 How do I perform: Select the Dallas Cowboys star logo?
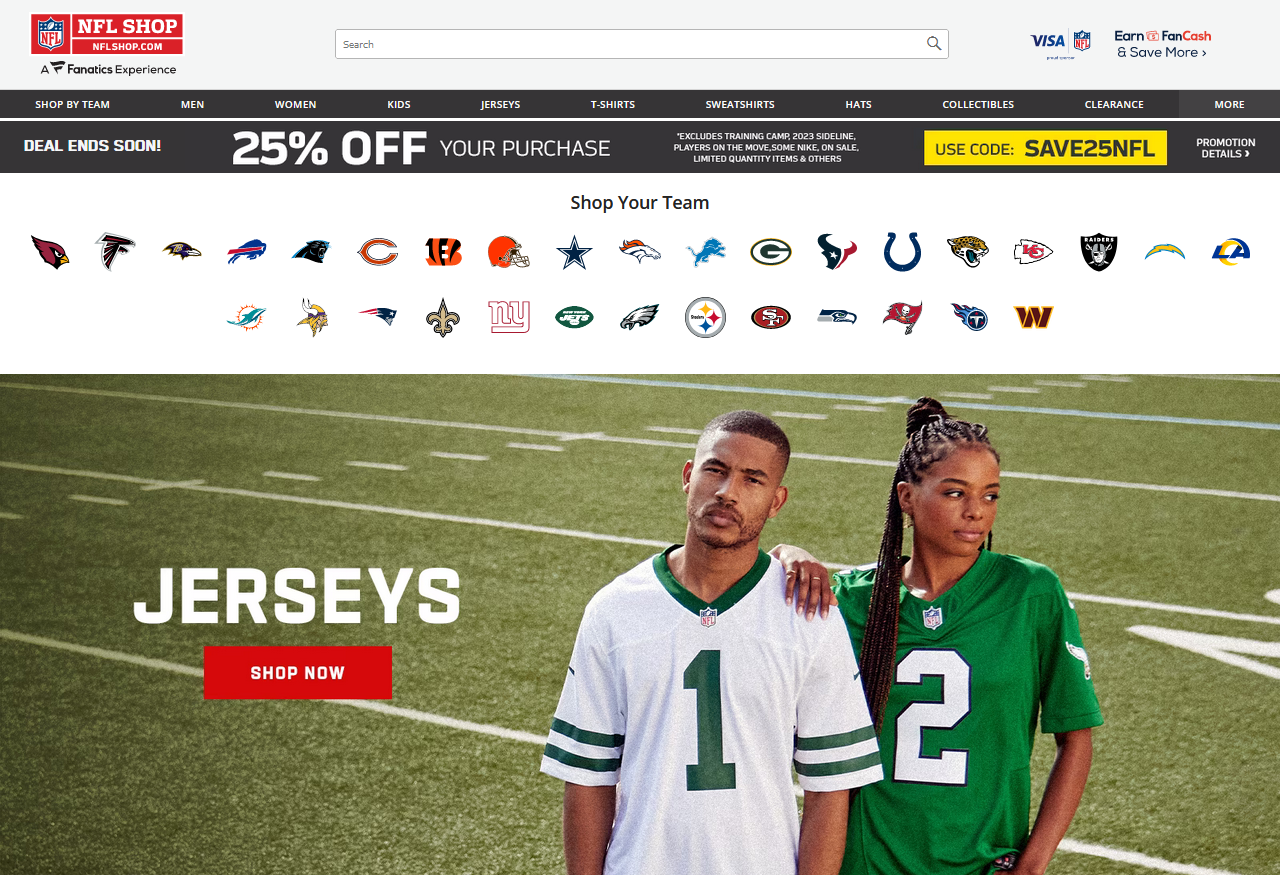pos(575,252)
